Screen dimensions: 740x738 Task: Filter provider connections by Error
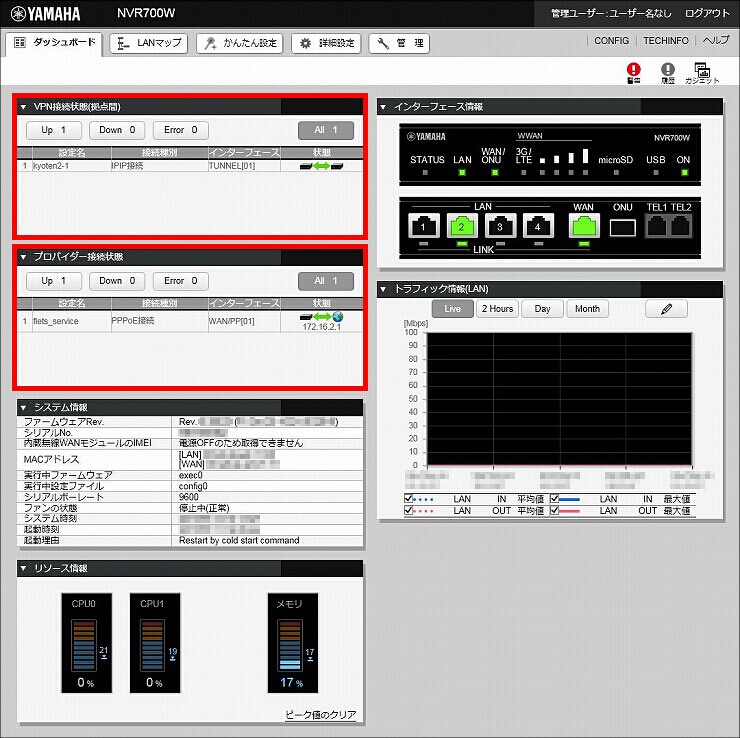pos(181,281)
